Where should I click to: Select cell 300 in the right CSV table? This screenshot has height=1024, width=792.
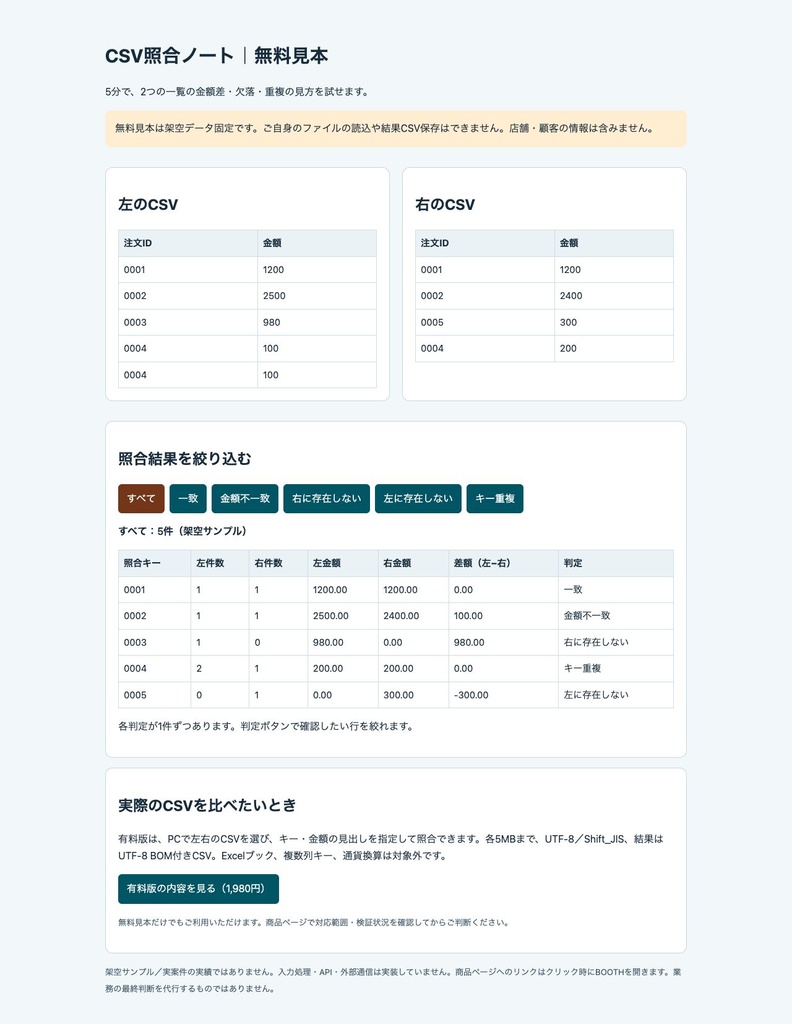point(614,323)
